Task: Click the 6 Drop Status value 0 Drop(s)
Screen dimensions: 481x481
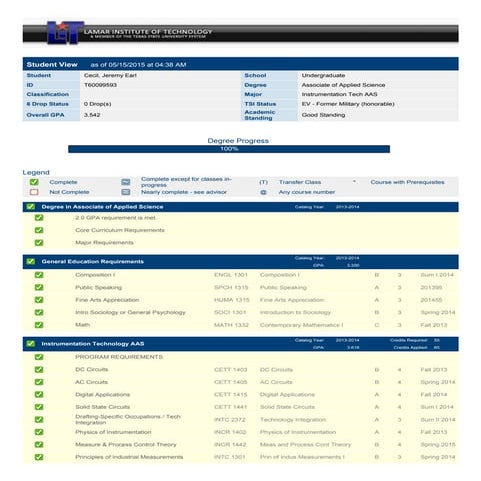Action: point(98,104)
